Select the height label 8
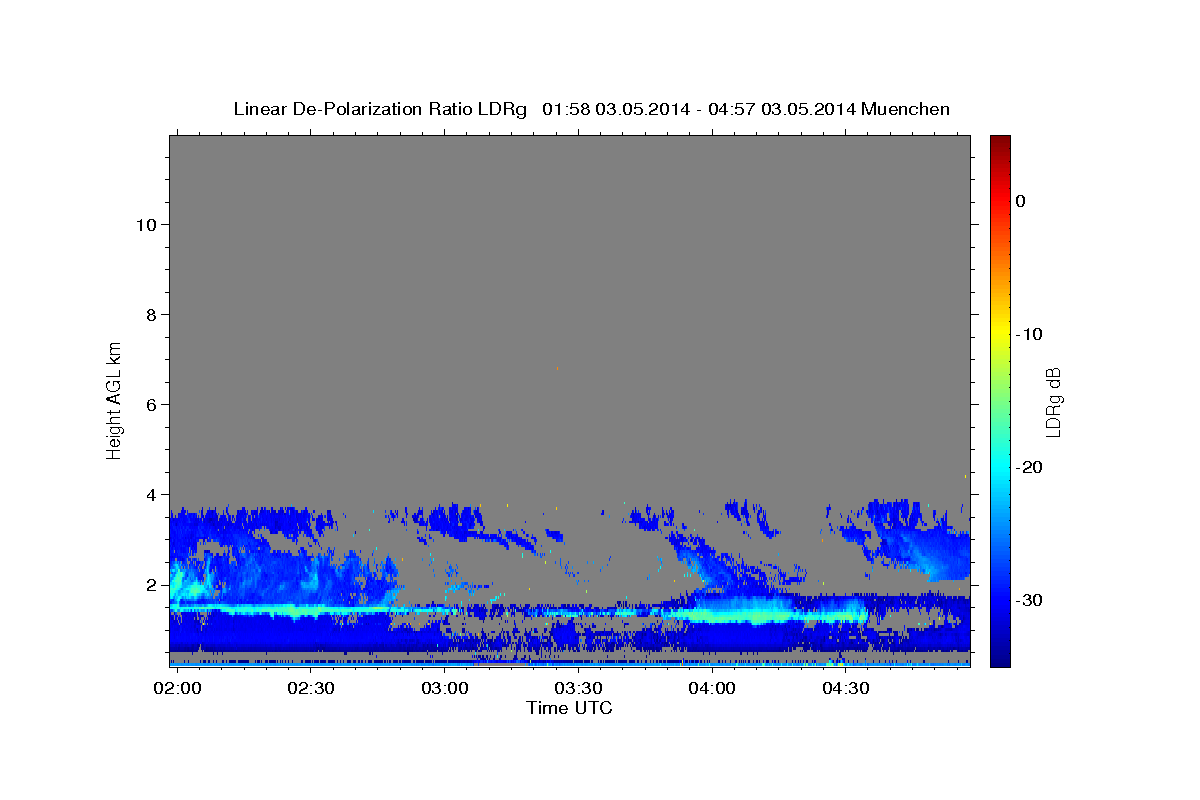The width and height of the screenshot is (1200, 800). 151,315
